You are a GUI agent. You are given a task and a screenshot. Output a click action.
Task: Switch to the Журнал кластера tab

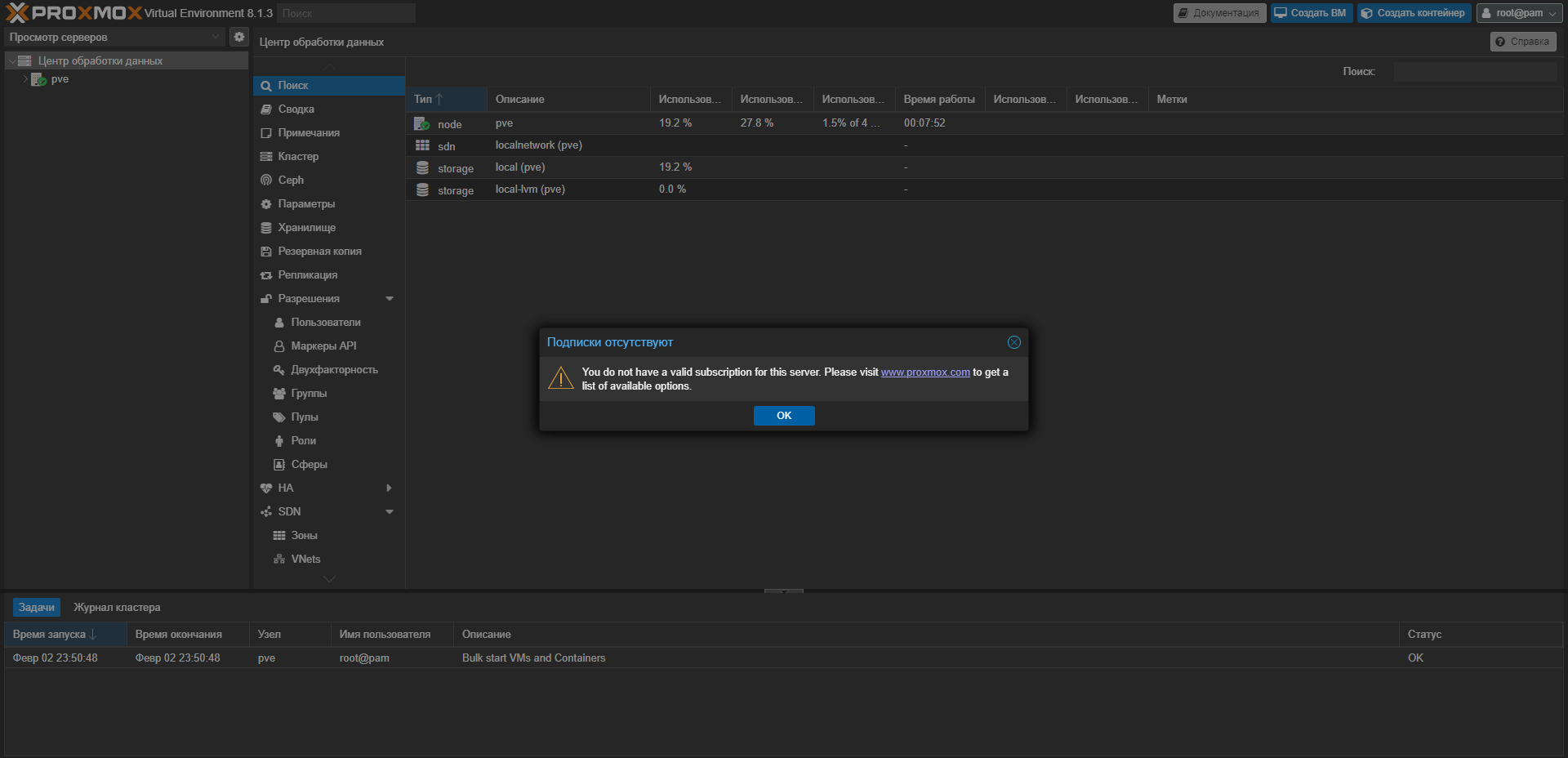tap(117, 607)
